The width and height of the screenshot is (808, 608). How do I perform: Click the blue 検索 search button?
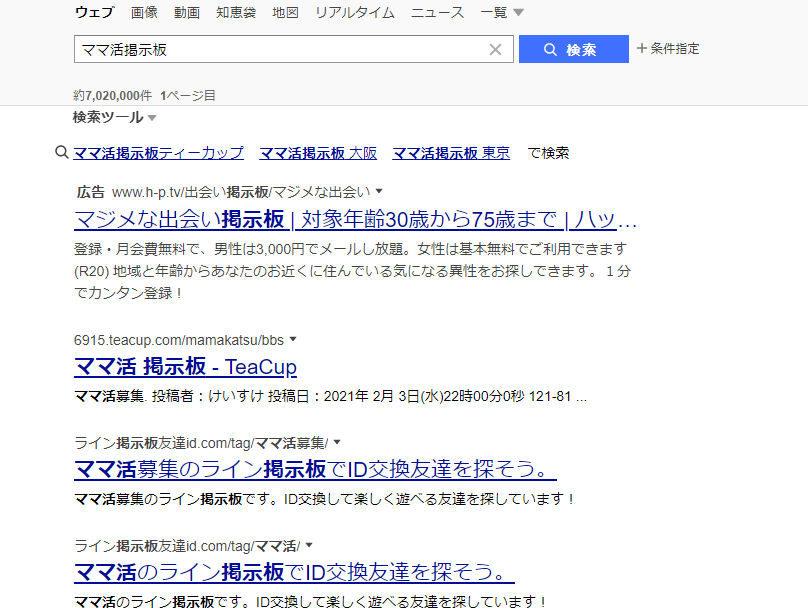(574, 49)
